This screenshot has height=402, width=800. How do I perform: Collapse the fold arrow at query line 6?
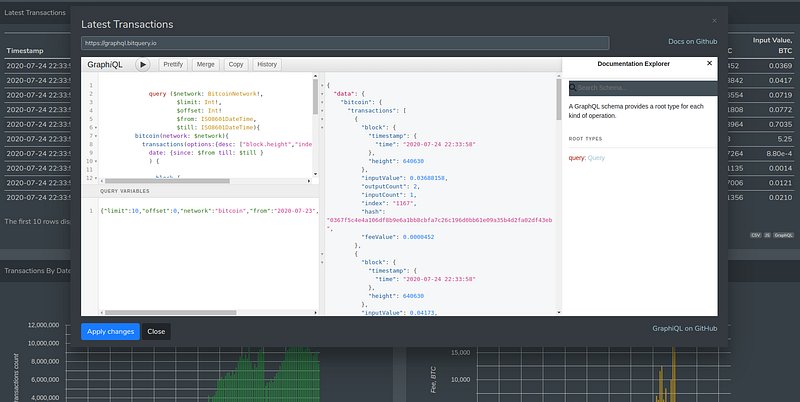(98, 127)
